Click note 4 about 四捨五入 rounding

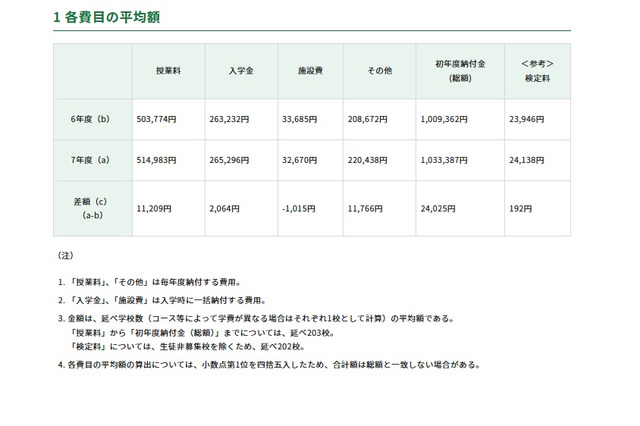(269, 364)
